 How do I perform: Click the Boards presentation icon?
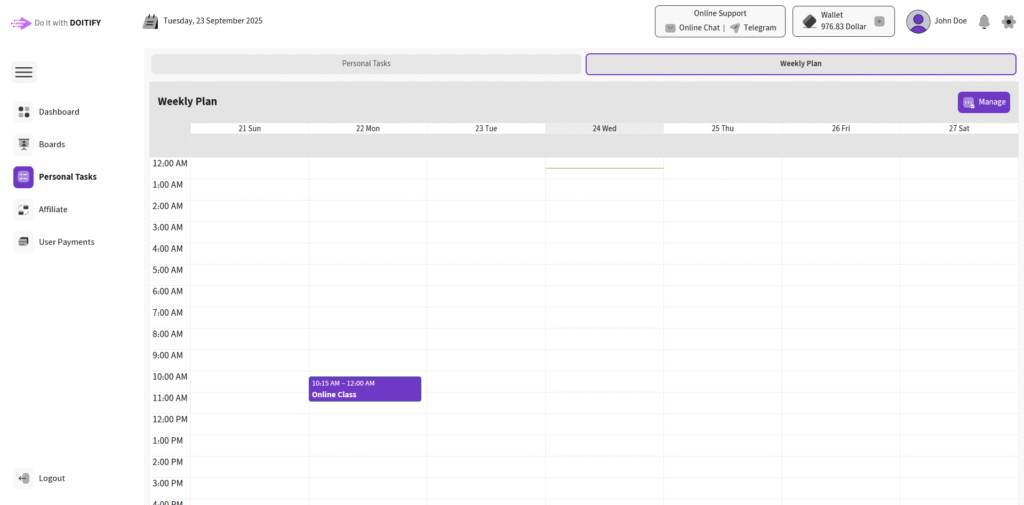point(24,144)
